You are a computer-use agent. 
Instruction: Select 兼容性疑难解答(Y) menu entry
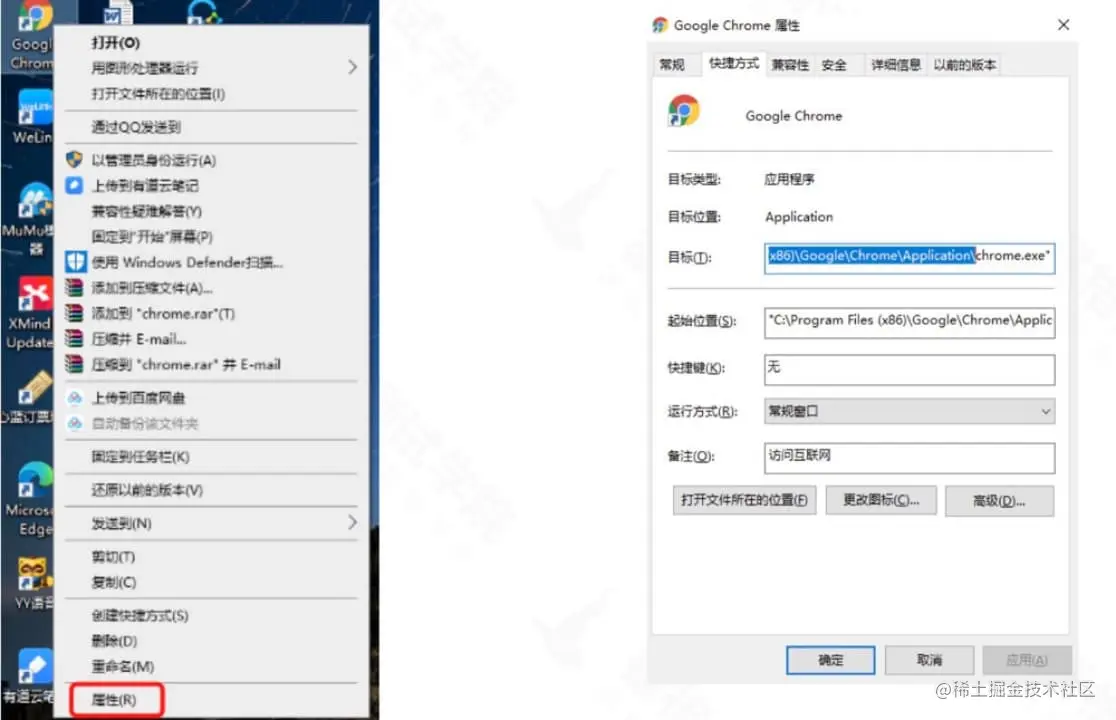point(147,211)
